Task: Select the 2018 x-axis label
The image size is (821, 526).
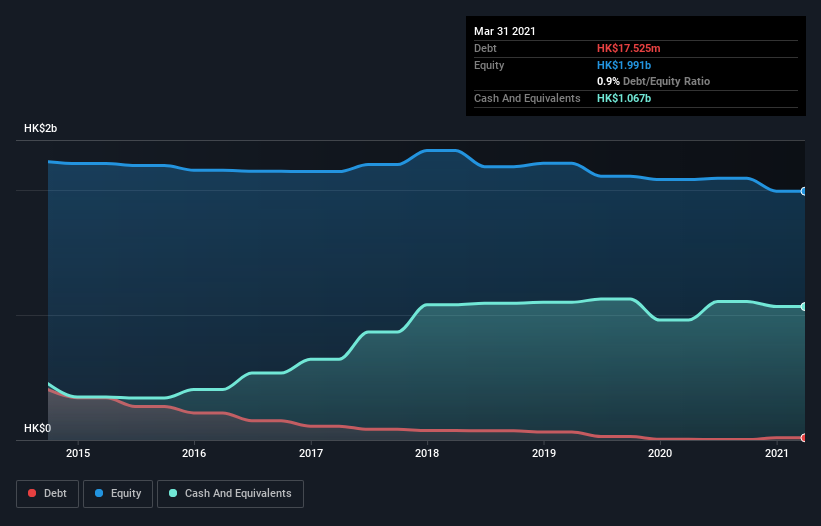Action: point(427,453)
